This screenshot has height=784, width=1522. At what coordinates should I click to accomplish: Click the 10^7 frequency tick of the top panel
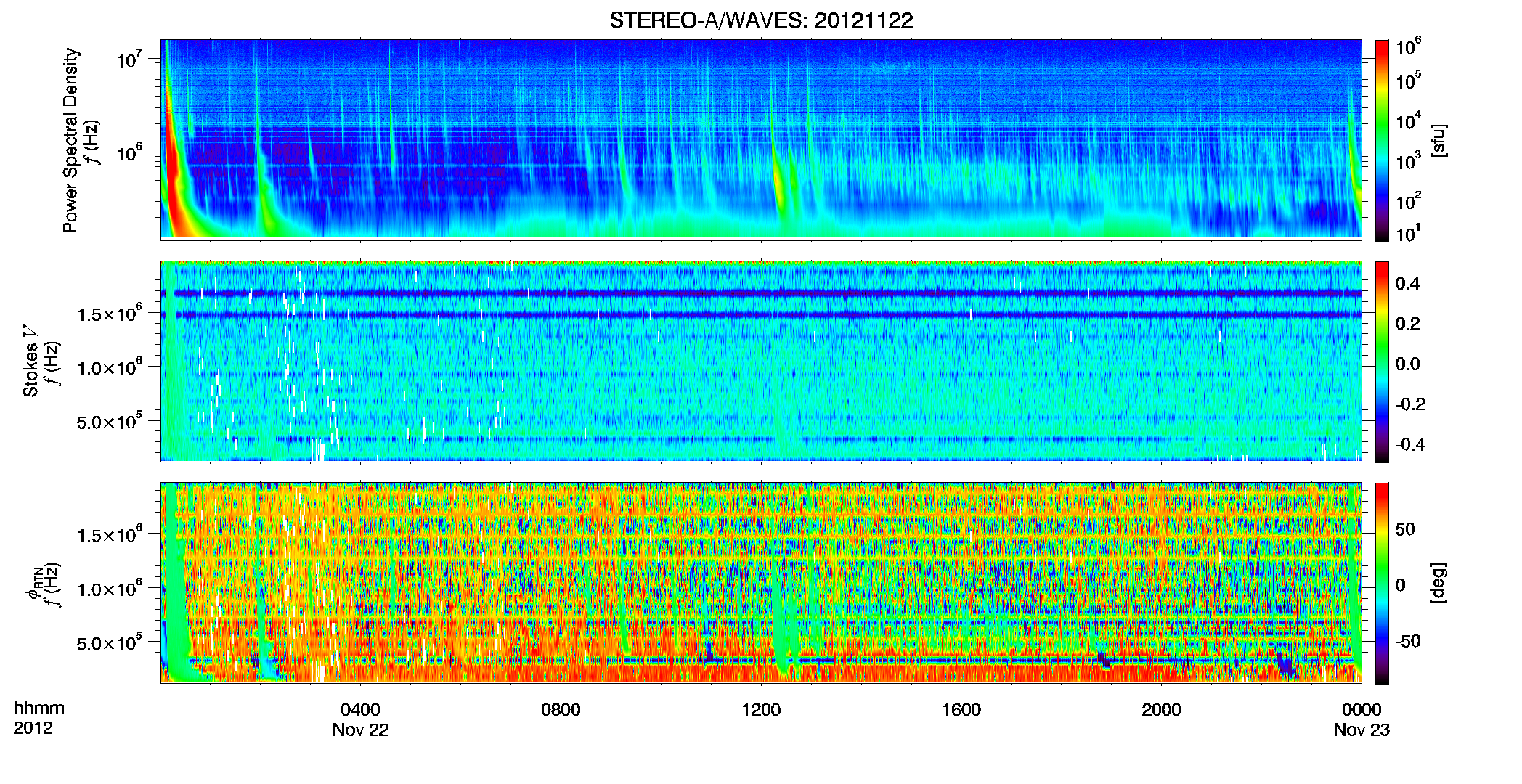click(129, 60)
